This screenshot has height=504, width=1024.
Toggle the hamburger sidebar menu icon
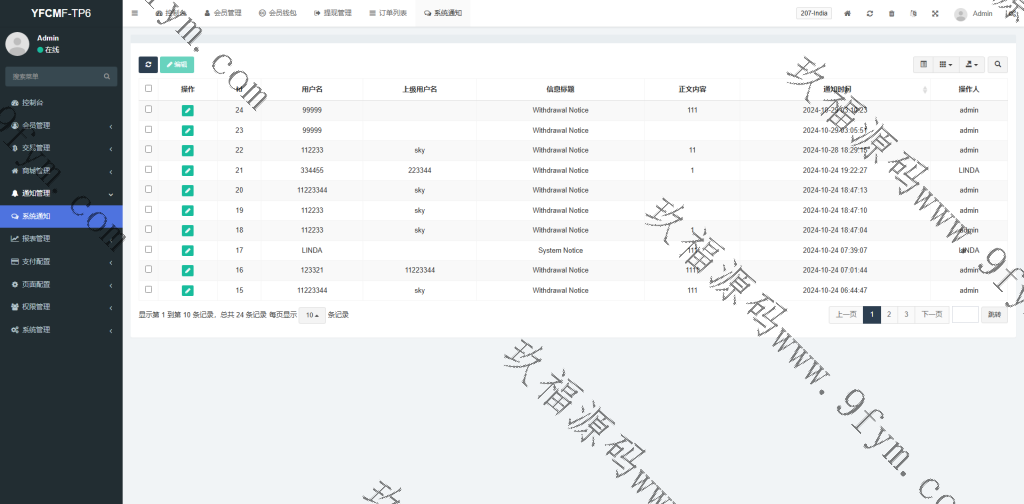(x=135, y=13)
